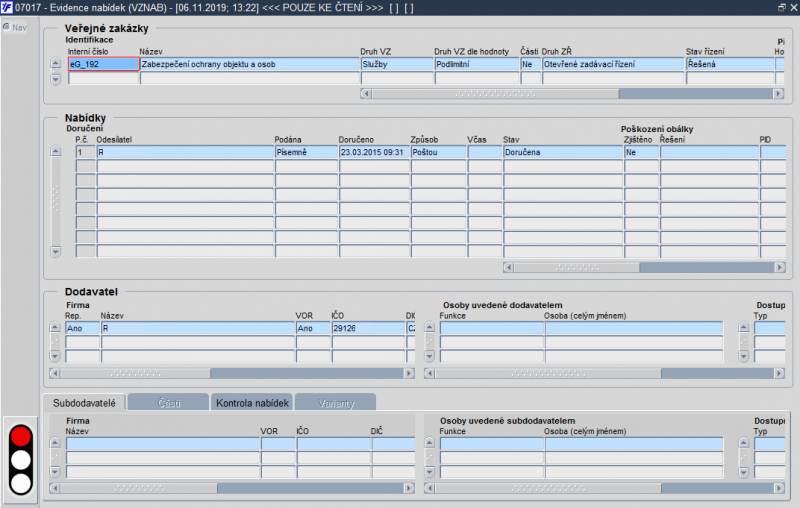Click Dodavatel Rep. field Ano
The image size is (800, 508).
82,328
